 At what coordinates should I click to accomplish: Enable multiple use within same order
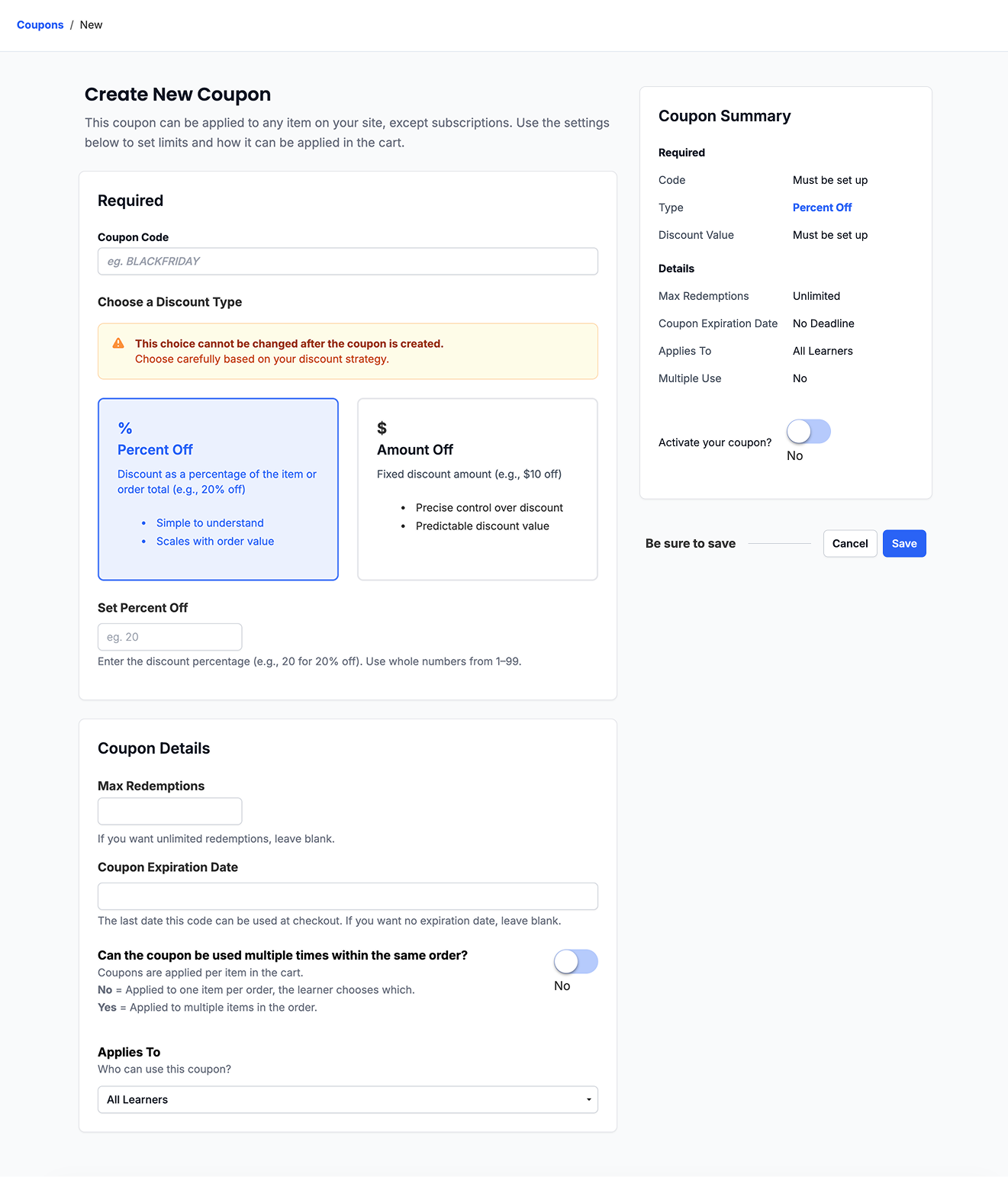(x=575, y=962)
